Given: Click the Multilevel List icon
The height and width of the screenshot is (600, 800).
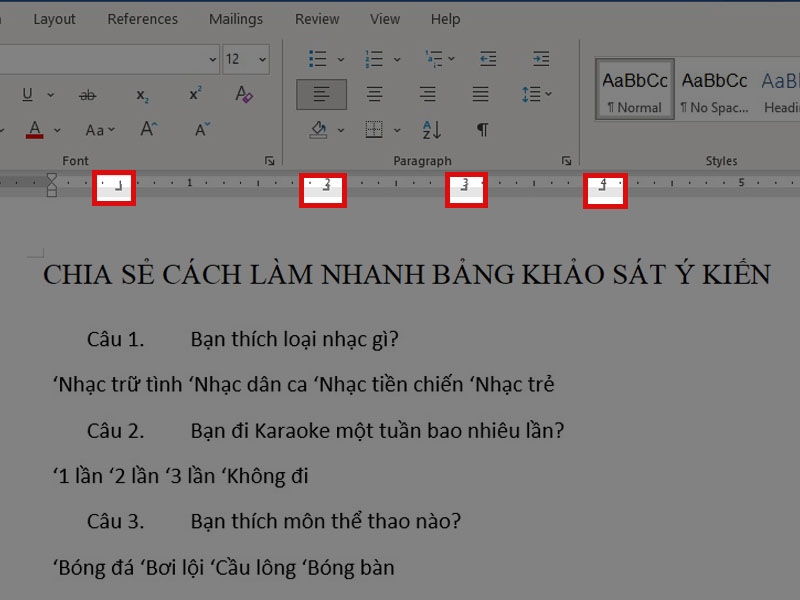Looking at the screenshot, I should click(434, 59).
